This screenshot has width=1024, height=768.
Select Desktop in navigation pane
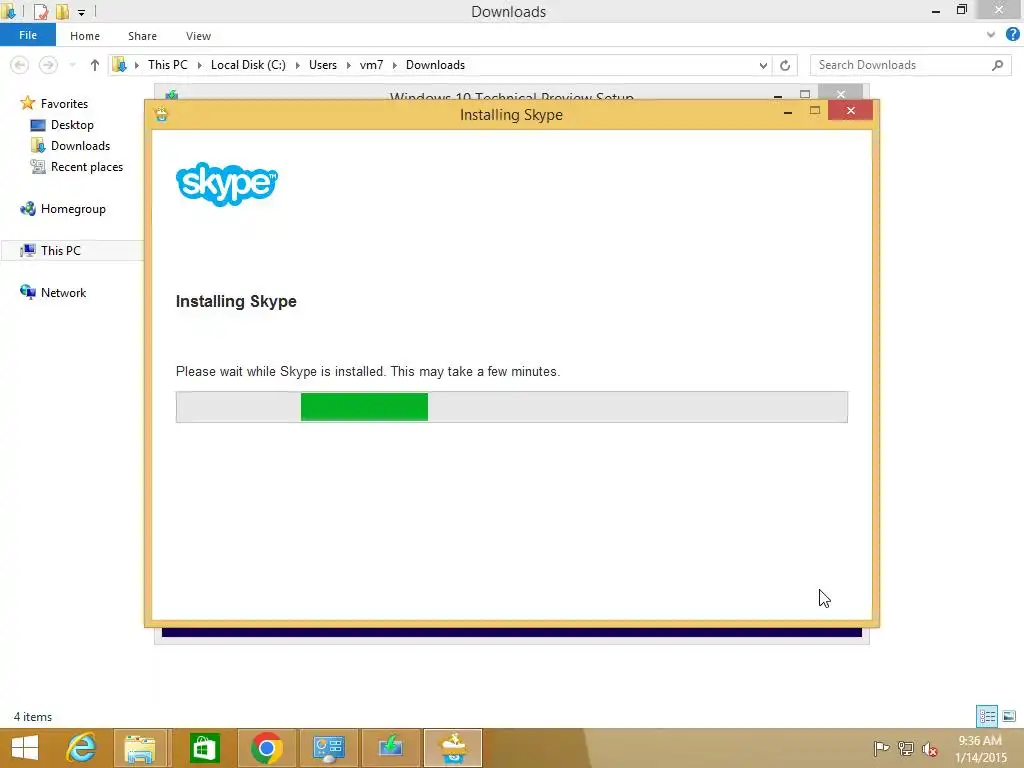(x=72, y=125)
